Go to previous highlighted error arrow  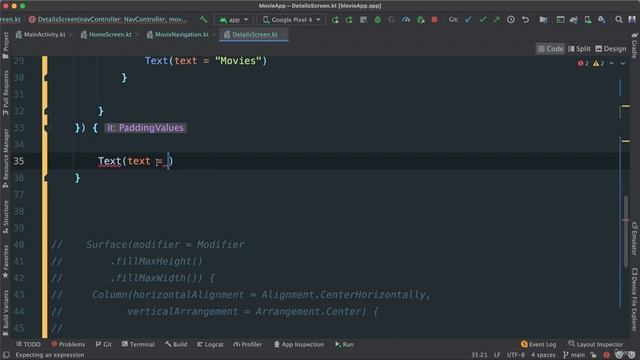[611, 63]
